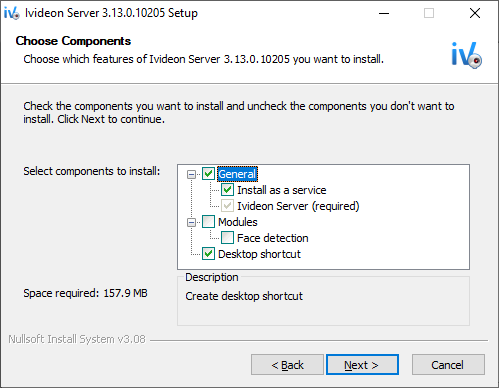Click the Ivideon Server (required) checkbox
This screenshot has height=388, width=499.
[x=227, y=206]
